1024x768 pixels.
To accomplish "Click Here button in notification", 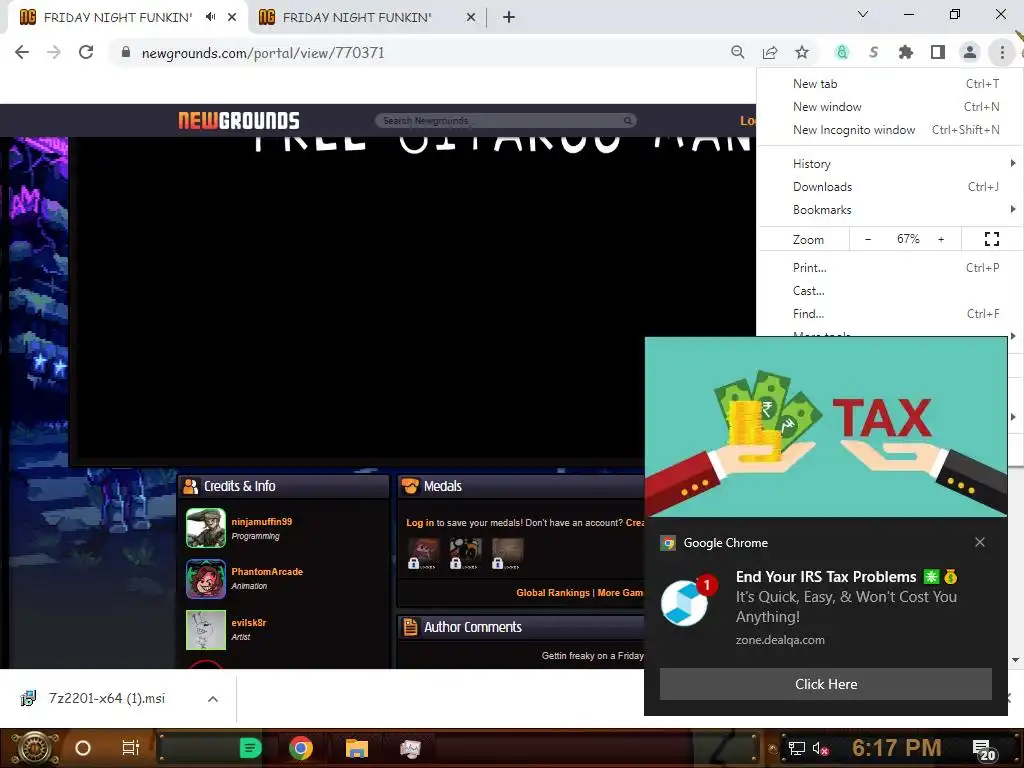I will coord(825,684).
